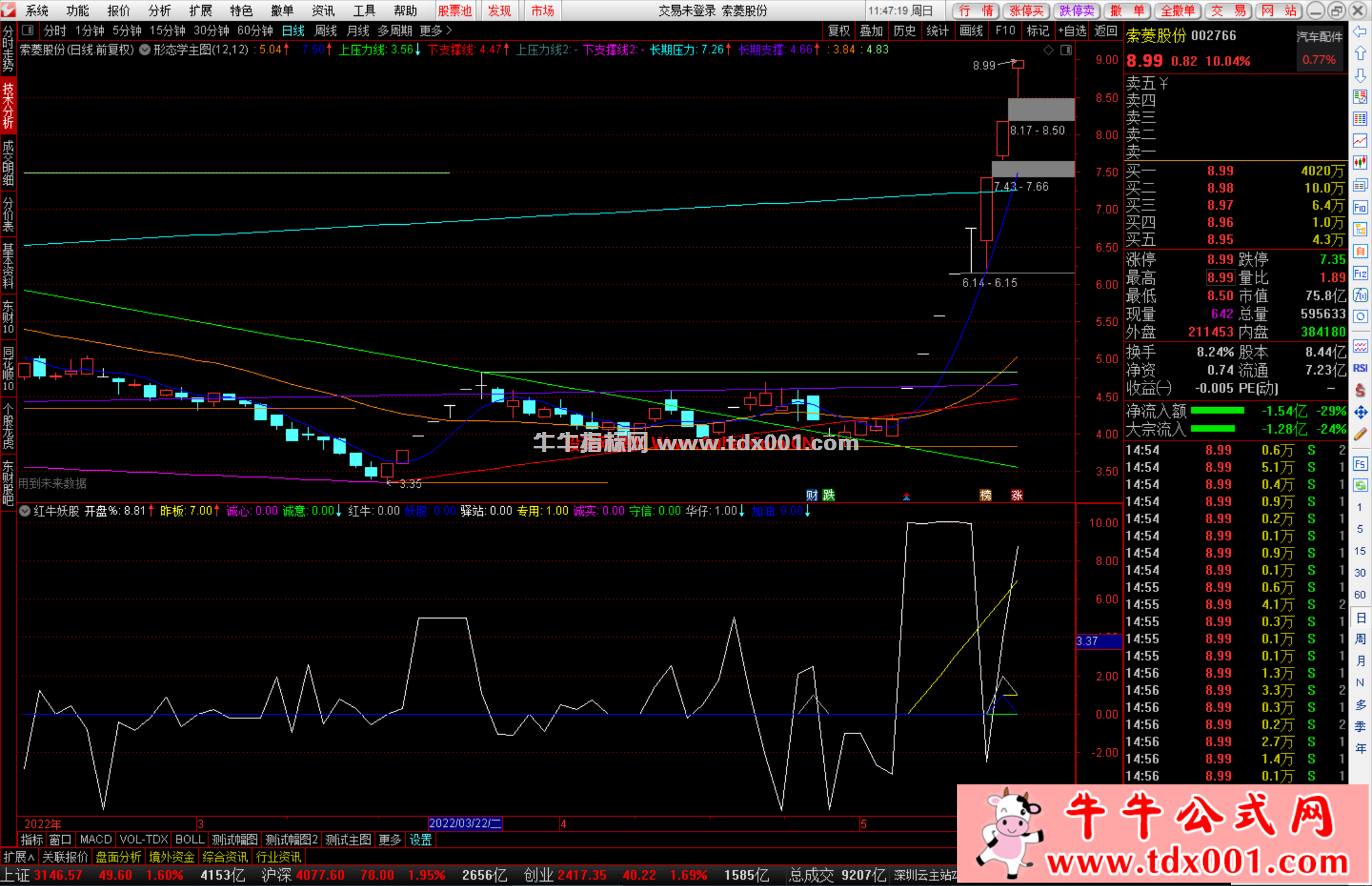Expand the 扩展 panel at bottom left
This screenshot has height=886, width=1372.
pos(18,857)
